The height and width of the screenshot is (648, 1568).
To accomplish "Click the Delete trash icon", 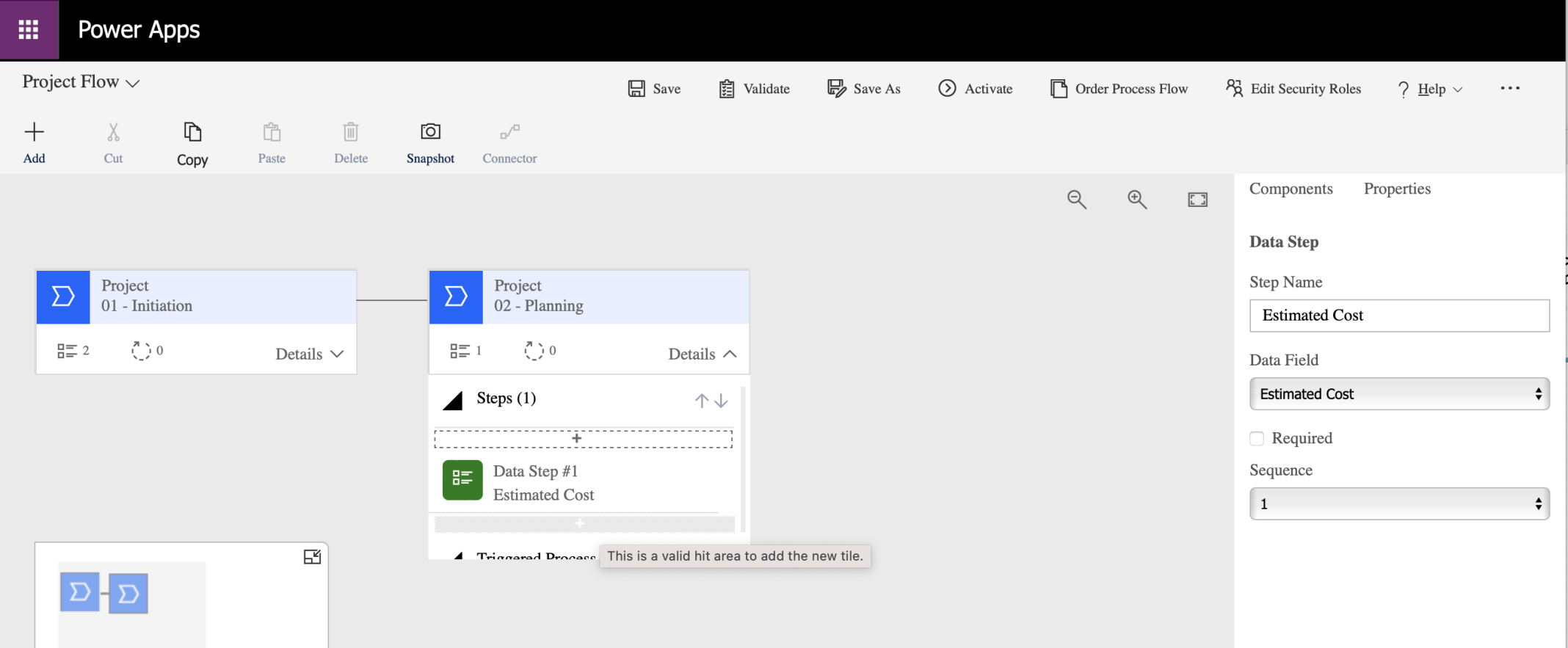I will point(351,132).
